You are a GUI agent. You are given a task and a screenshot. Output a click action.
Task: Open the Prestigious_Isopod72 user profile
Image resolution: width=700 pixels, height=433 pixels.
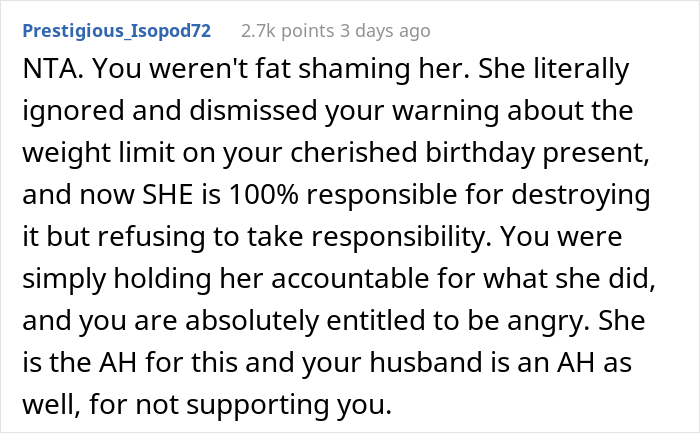115,31
